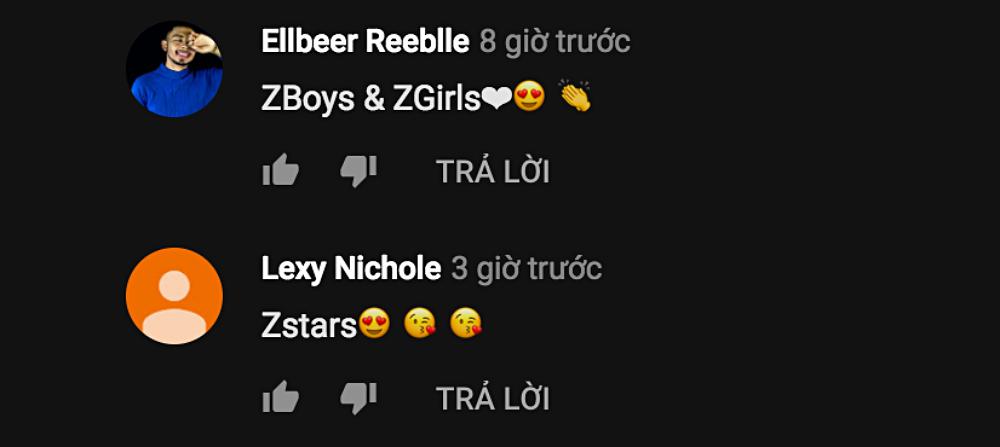
Task: Click TRẢ LỜI under Ellbeer Reeblle's comment
Action: click(492, 172)
